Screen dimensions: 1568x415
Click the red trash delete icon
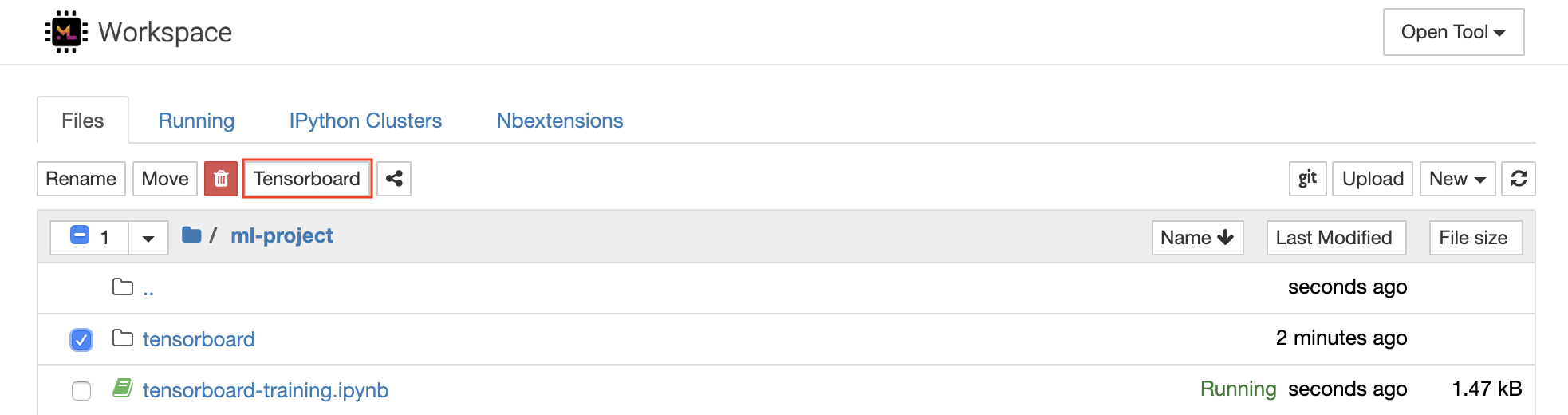click(221, 179)
